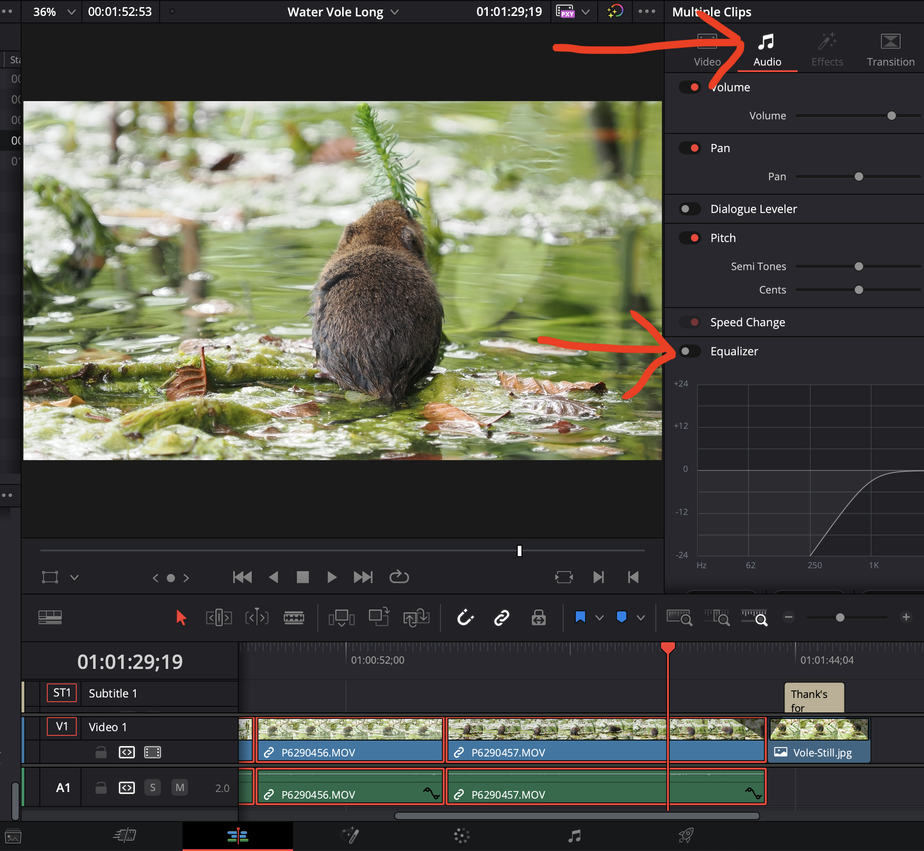The width and height of the screenshot is (924, 851).
Task: Toggle linked selection chain icon
Action: pos(502,618)
